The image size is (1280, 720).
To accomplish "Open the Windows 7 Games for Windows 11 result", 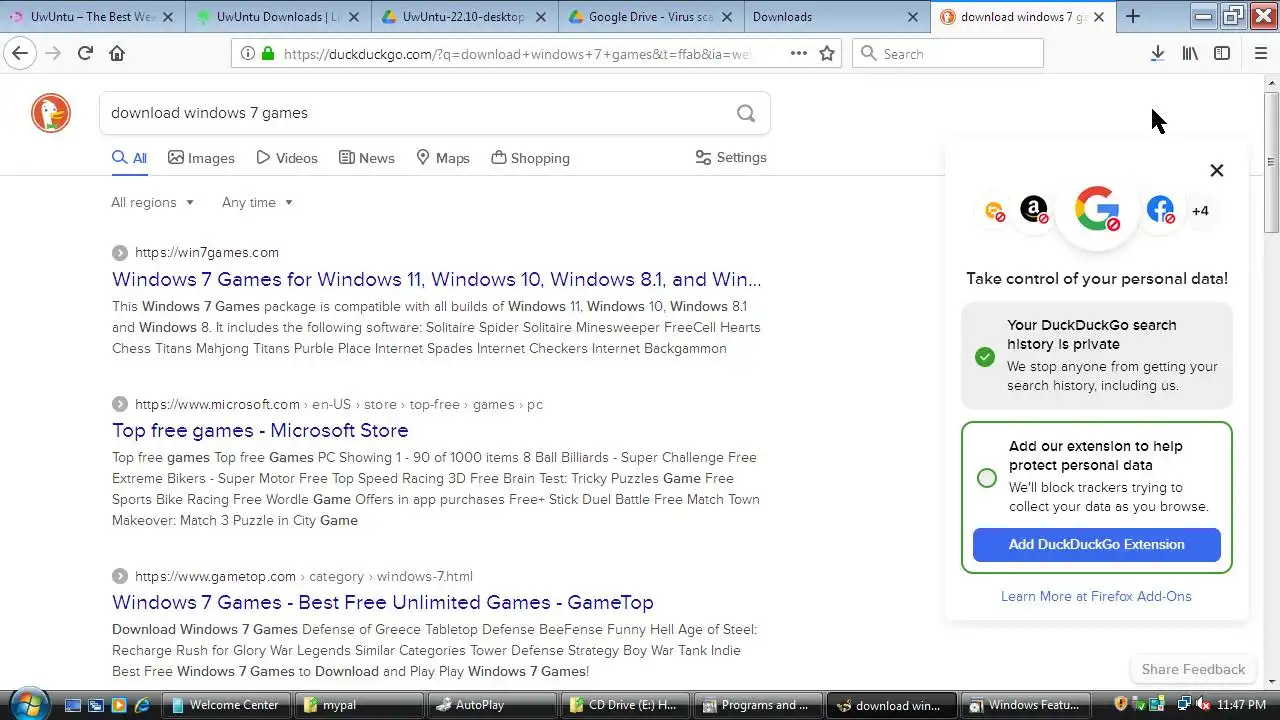I will [x=436, y=279].
